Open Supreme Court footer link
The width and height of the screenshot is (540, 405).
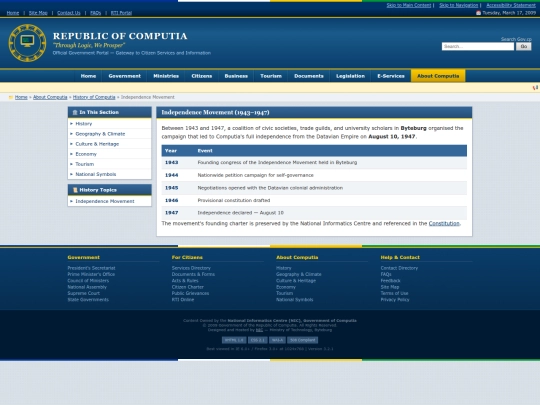[x=84, y=293]
